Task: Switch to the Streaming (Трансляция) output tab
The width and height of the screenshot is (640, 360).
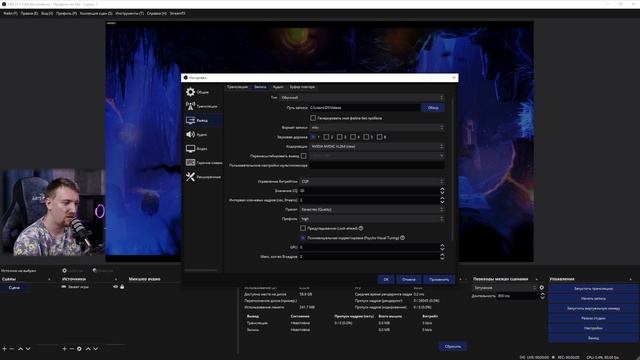Action: pos(237,87)
